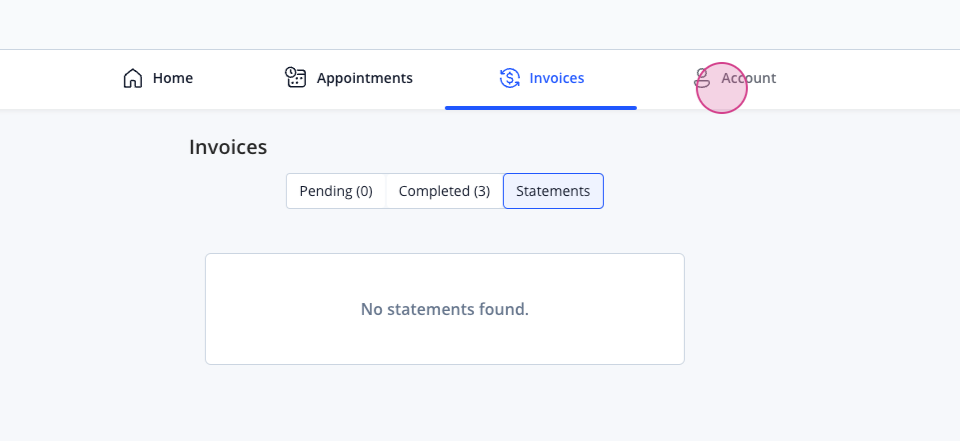Click the Invoices page heading
The image size is (960, 441).
[x=228, y=147]
